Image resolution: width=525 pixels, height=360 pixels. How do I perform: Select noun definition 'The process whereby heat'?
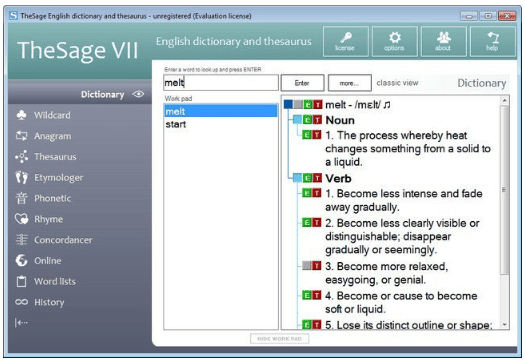point(408,148)
